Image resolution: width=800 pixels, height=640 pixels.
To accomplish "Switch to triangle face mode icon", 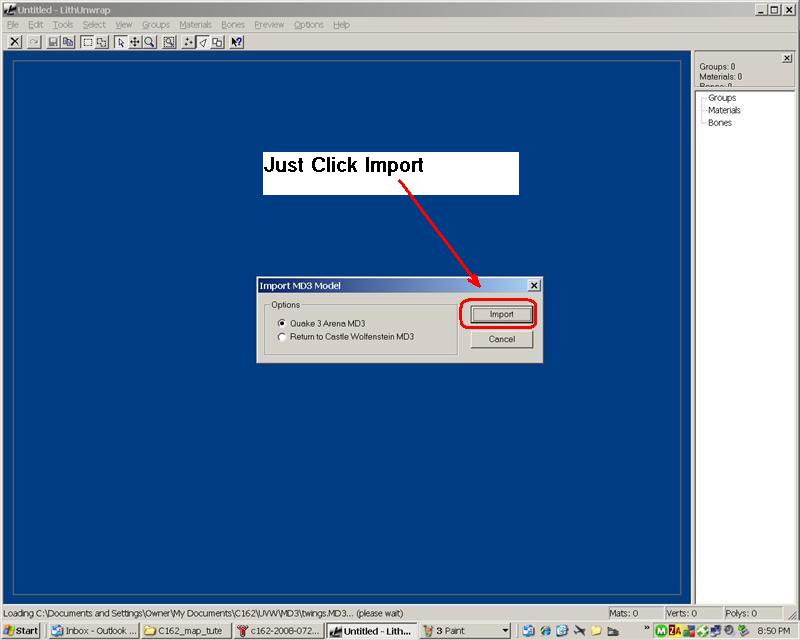I will (x=203, y=42).
